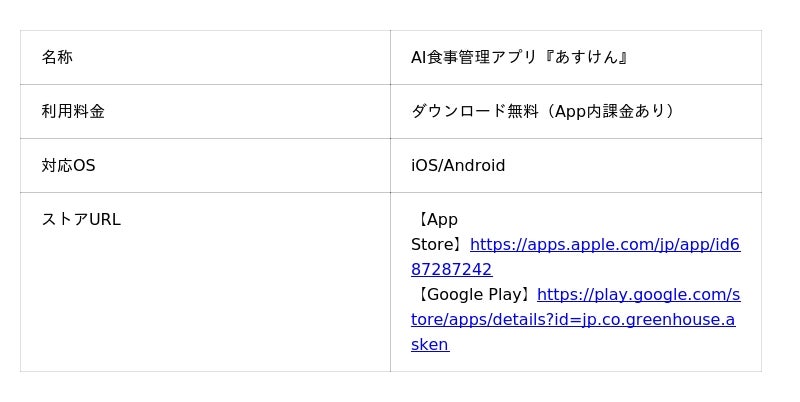This screenshot has height=402, width=800.
Task: Click the word iOS in the OS cell
Action: (423, 166)
